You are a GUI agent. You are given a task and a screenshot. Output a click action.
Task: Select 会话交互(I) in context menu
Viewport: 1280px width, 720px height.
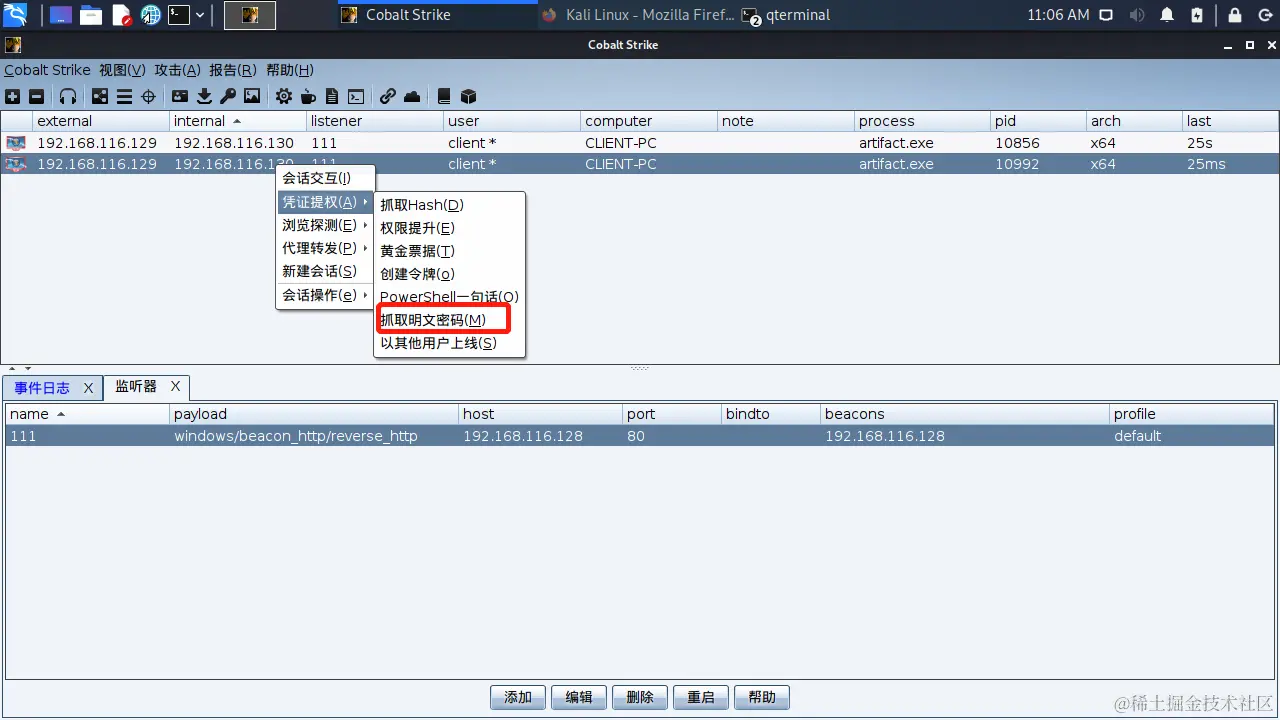click(x=325, y=178)
